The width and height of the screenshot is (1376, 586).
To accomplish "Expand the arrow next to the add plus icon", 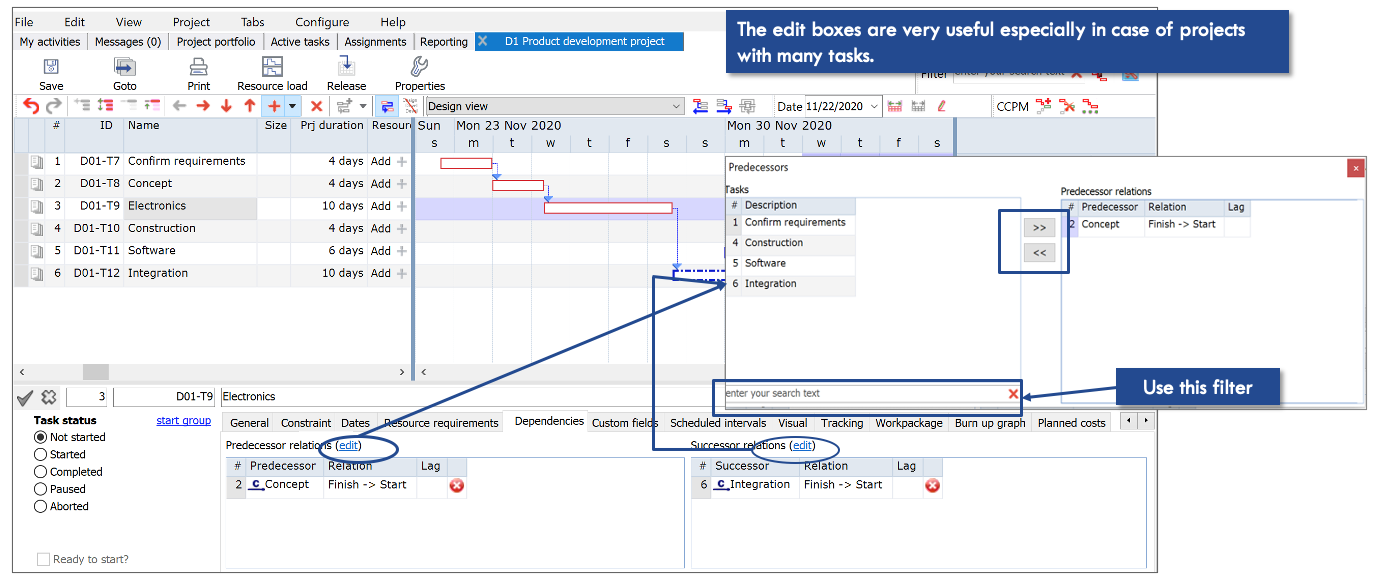I will [x=292, y=106].
